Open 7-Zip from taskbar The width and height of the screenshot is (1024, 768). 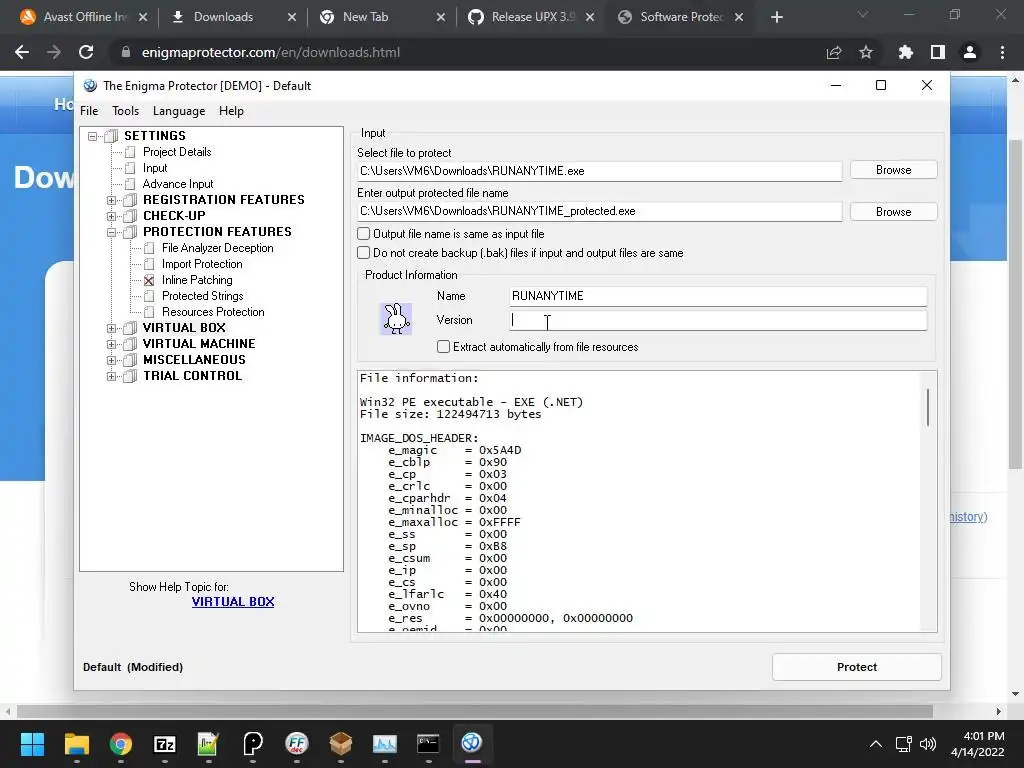(x=165, y=743)
